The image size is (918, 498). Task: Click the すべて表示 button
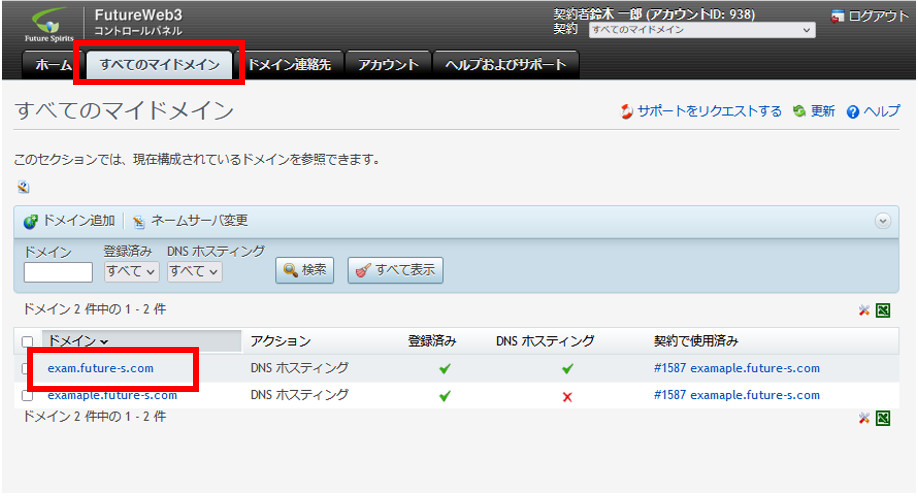(x=395, y=270)
